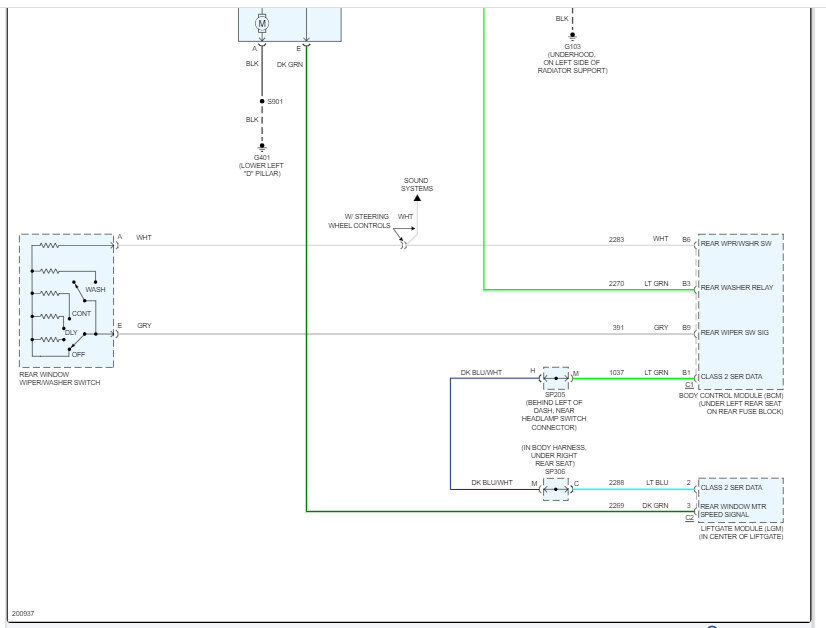Click circuit number 2270
This screenshot has width=826, height=628.
tap(616, 283)
